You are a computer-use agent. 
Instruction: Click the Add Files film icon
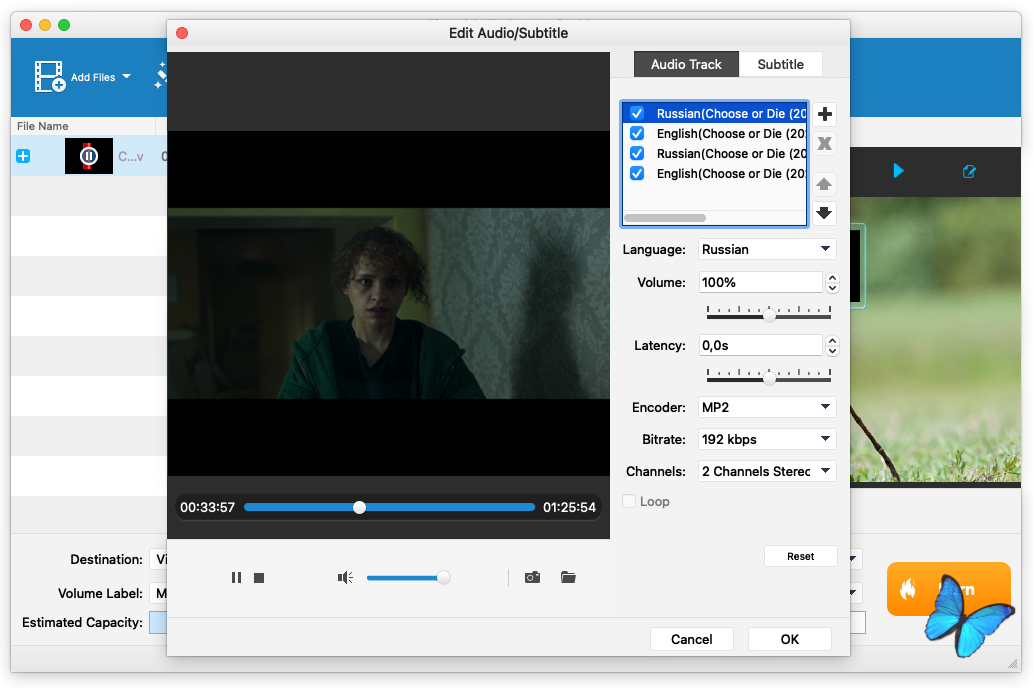point(49,77)
